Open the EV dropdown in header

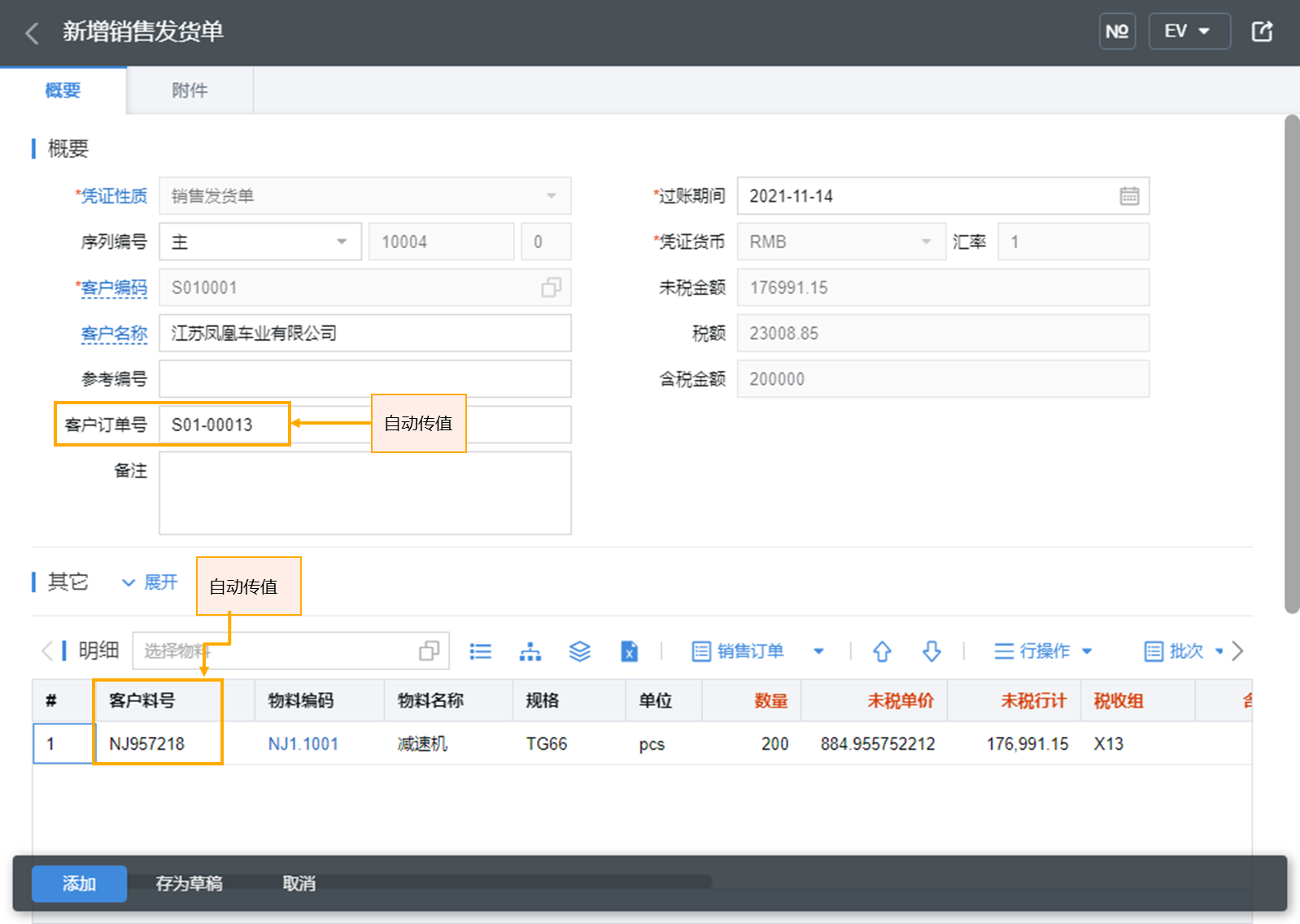[x=1189, y=32]
